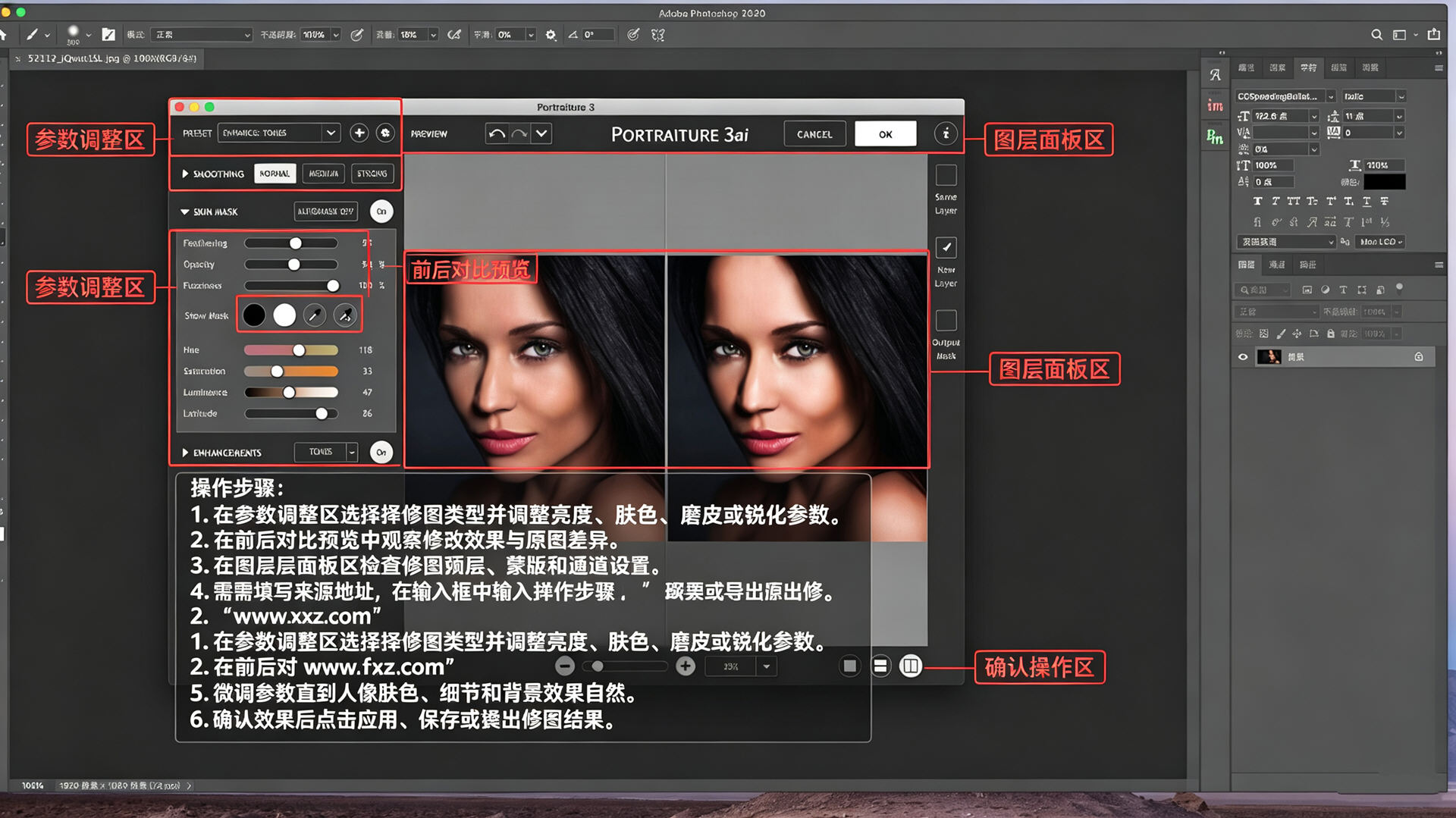Click the Share icon in Photoshop
This screenshot has height=818, width=1456.
1434,34
